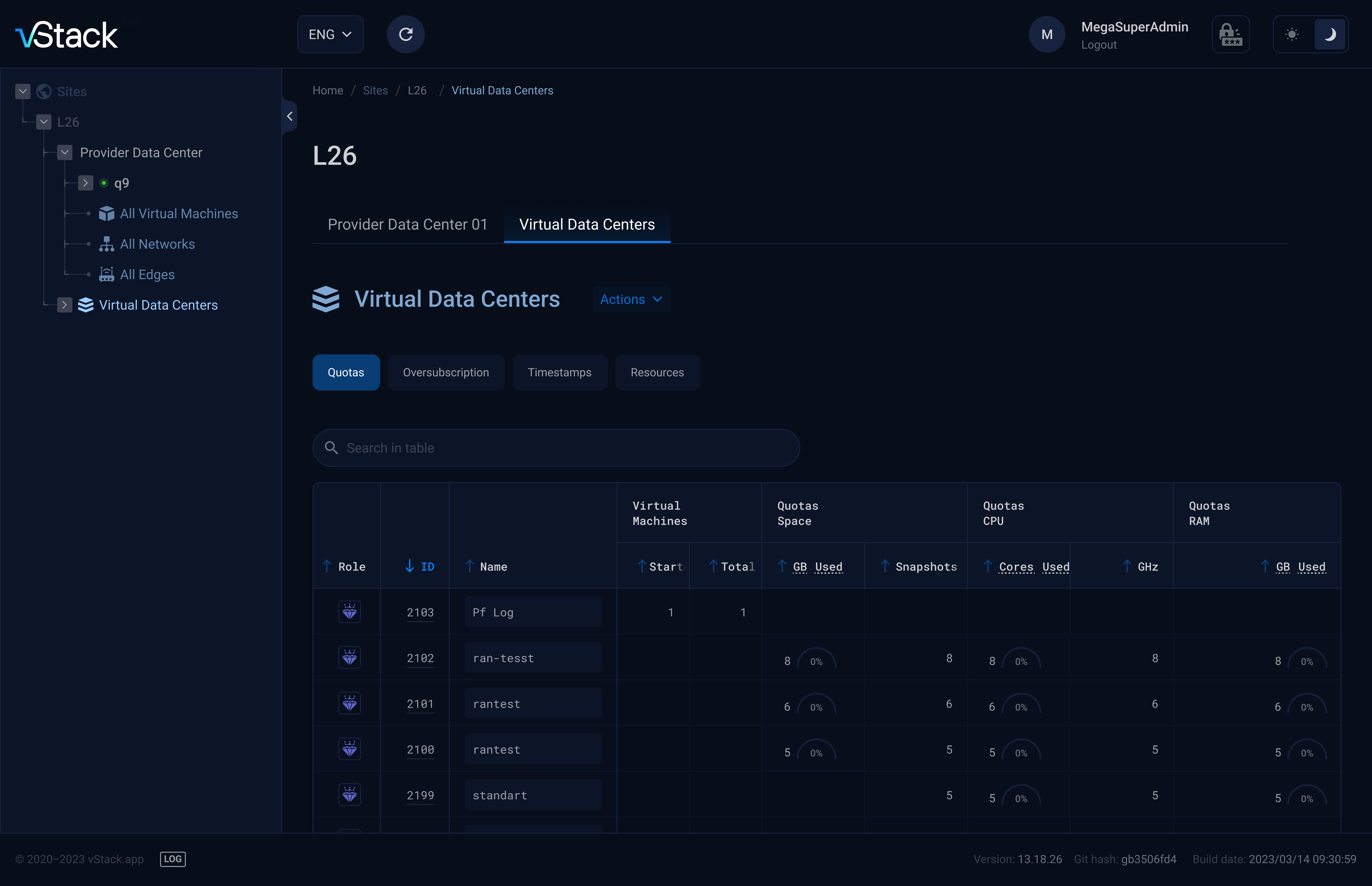Screen dimensions: 1372x886
Task: Sort by Virtual Machines Total column
Action: tap(731, 567)
